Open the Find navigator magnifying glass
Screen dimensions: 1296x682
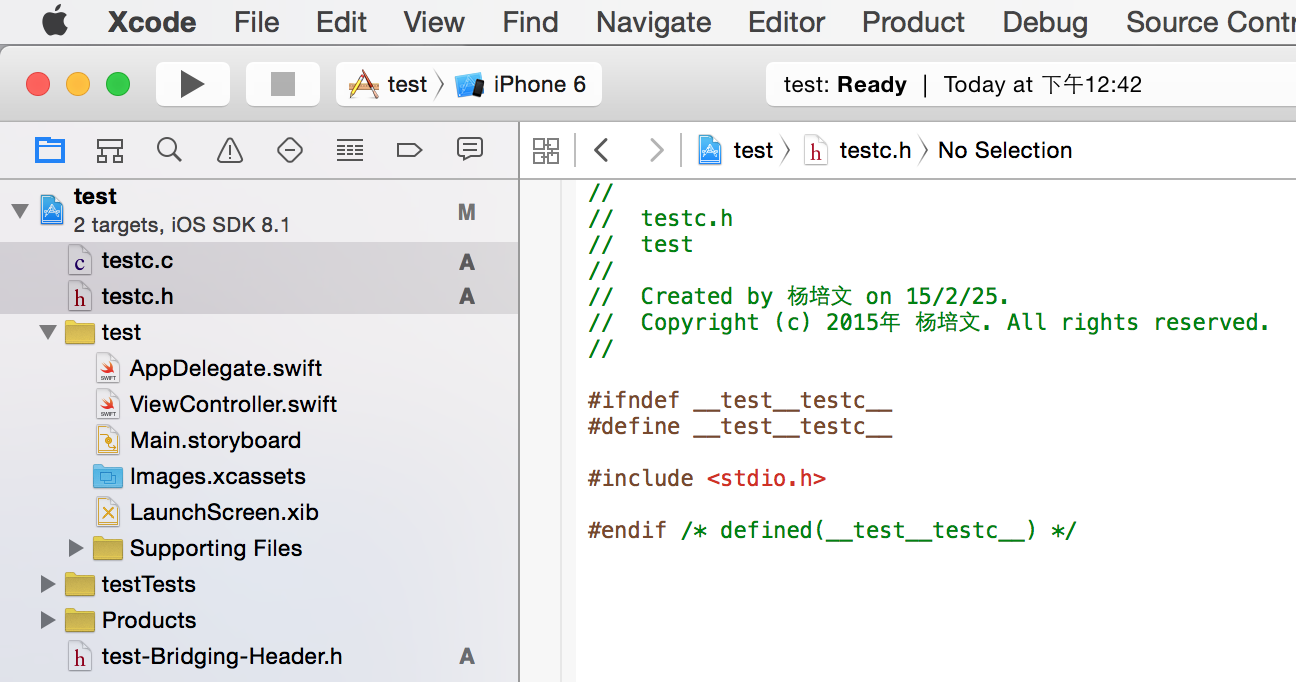(169, 149)
